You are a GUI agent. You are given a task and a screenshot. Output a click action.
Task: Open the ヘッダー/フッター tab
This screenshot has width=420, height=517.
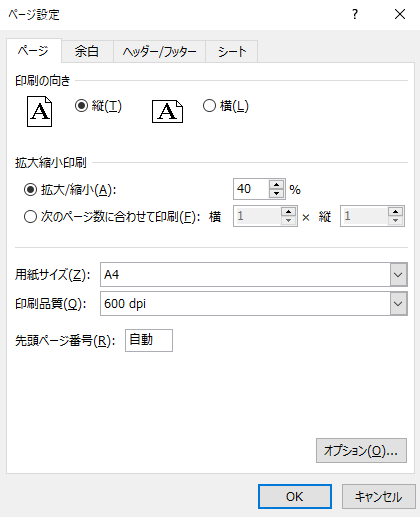coord(159,52)
